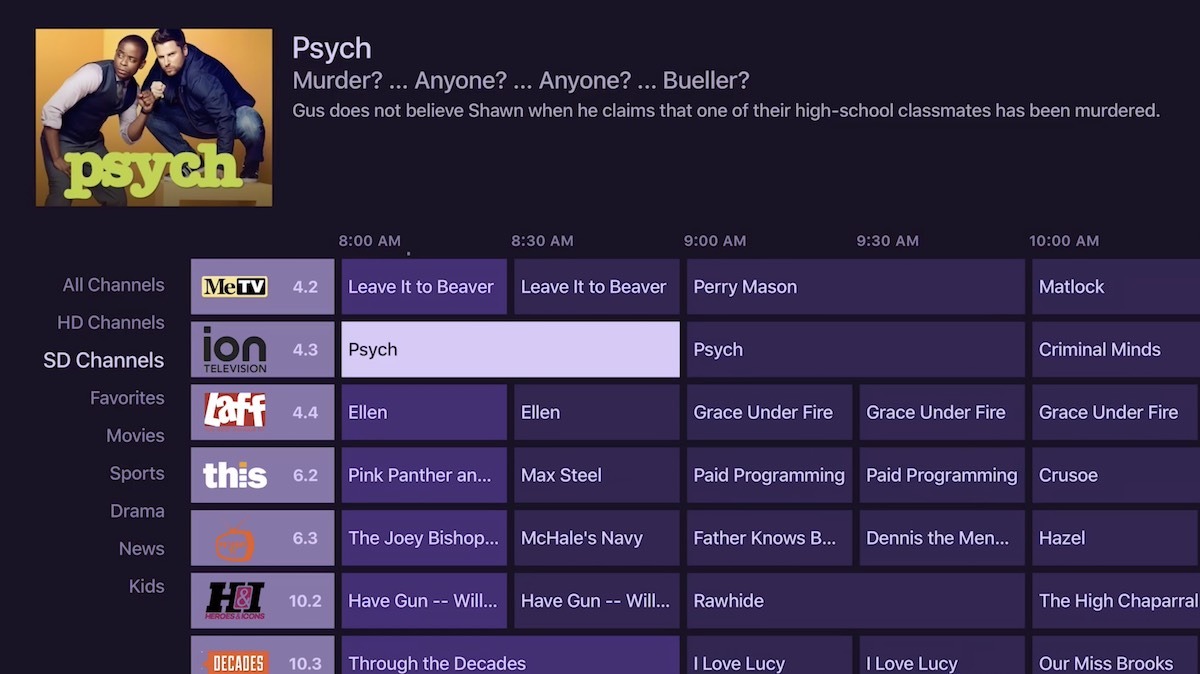Jump to the 8:30 AM time marker
1200x674 pixels.
(542, 241)
